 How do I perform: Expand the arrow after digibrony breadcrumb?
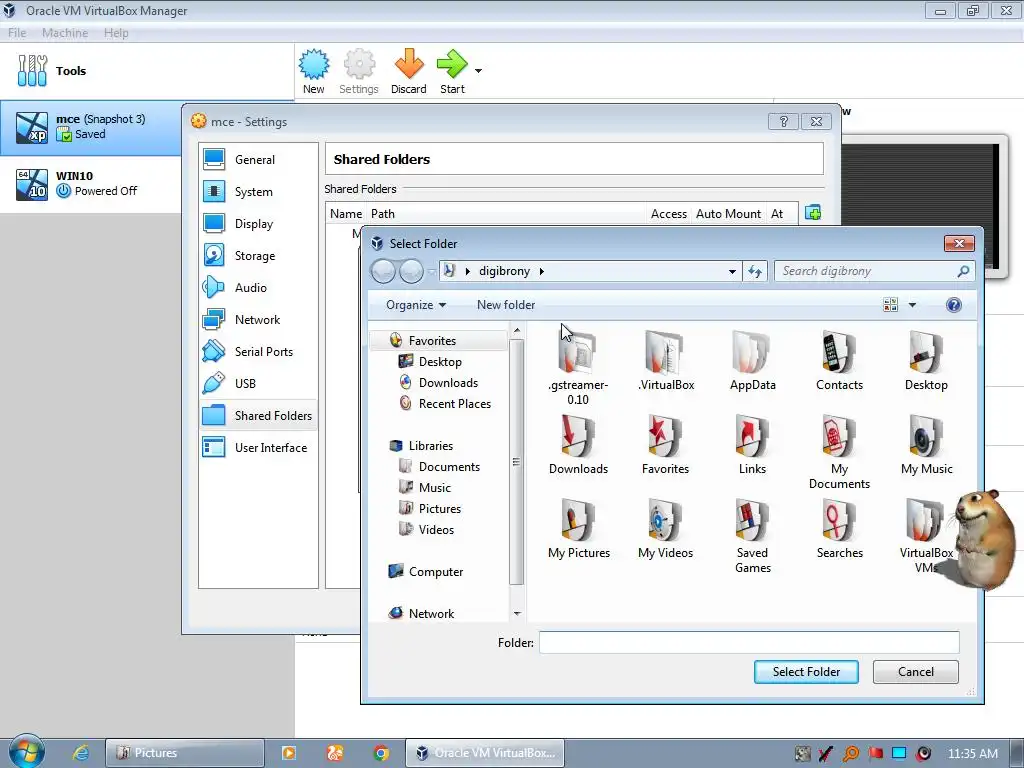click(541, 271)
